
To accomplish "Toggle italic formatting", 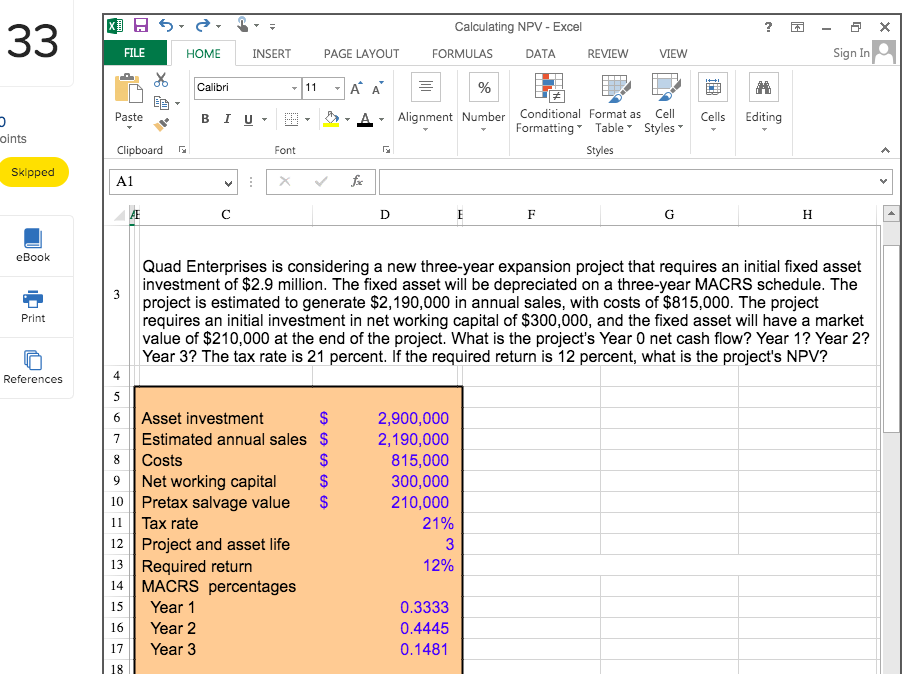I will [226, 118].
